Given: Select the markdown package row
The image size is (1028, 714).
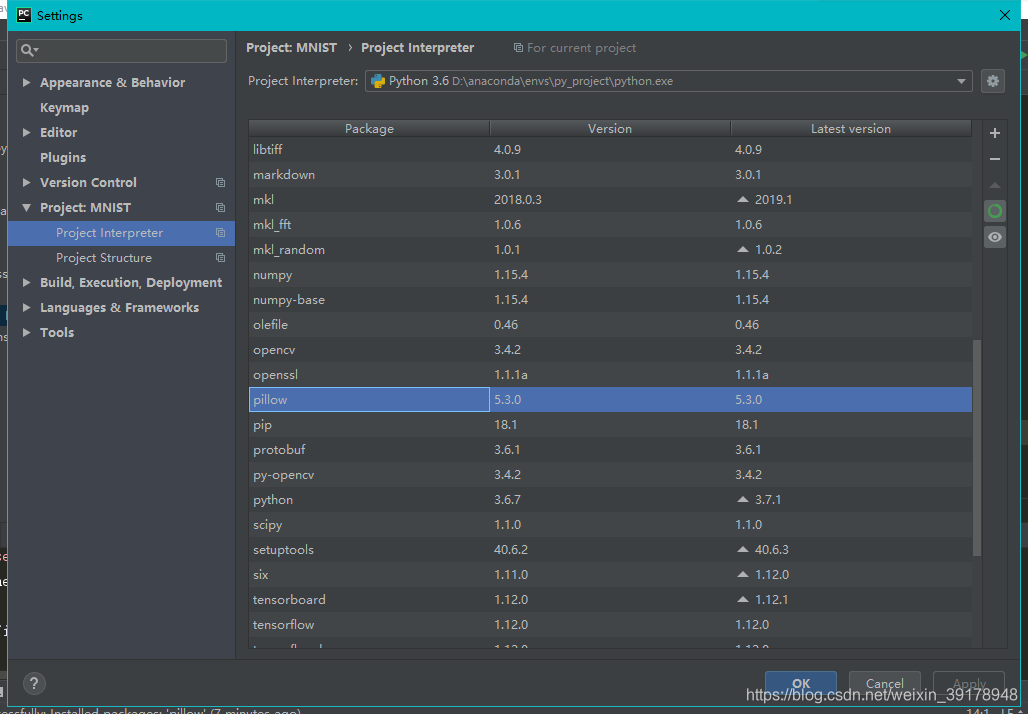Looking at the screenshot, I should click(x=610, y=174).
